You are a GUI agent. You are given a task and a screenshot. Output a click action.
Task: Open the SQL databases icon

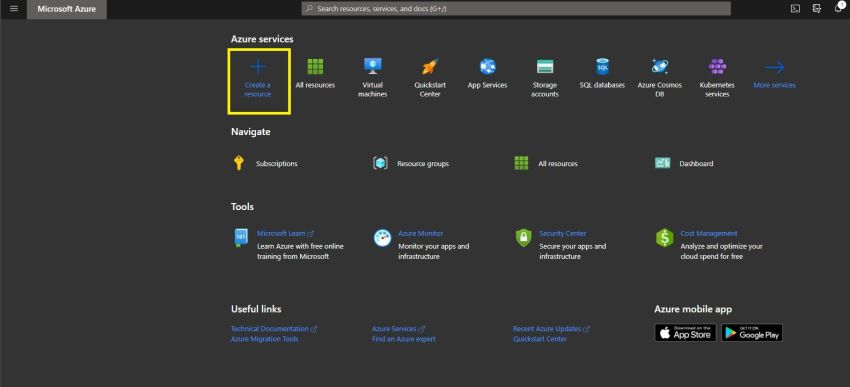tap(602, 67)
